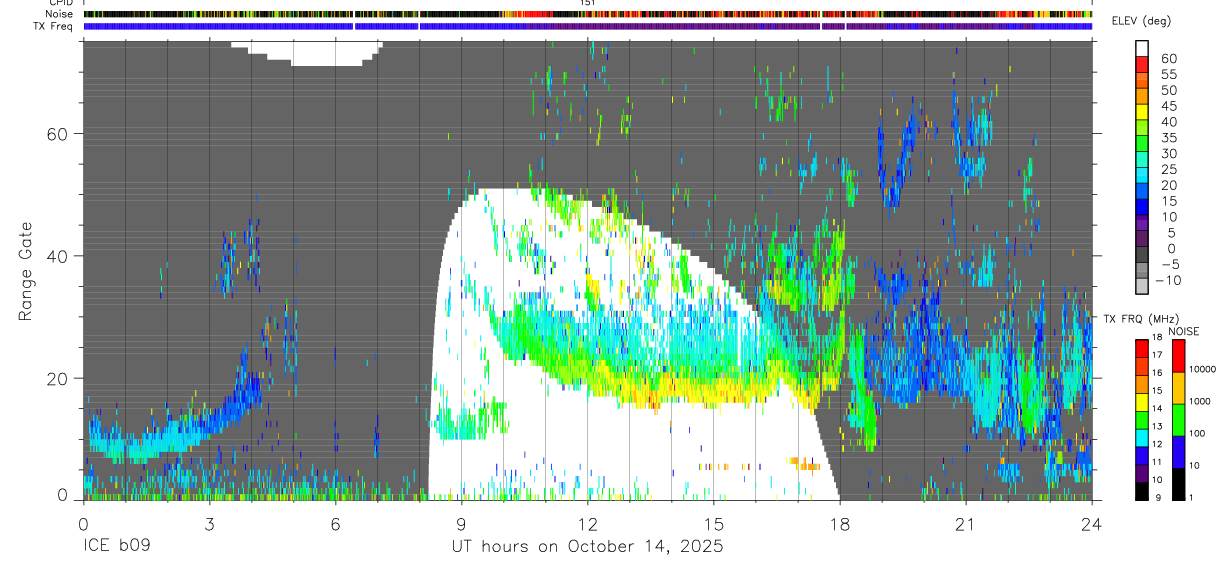Click the lightest gray bottom ELEV colorbar segment
The width and height of the screenshot is (1228, 567).
1143,287
